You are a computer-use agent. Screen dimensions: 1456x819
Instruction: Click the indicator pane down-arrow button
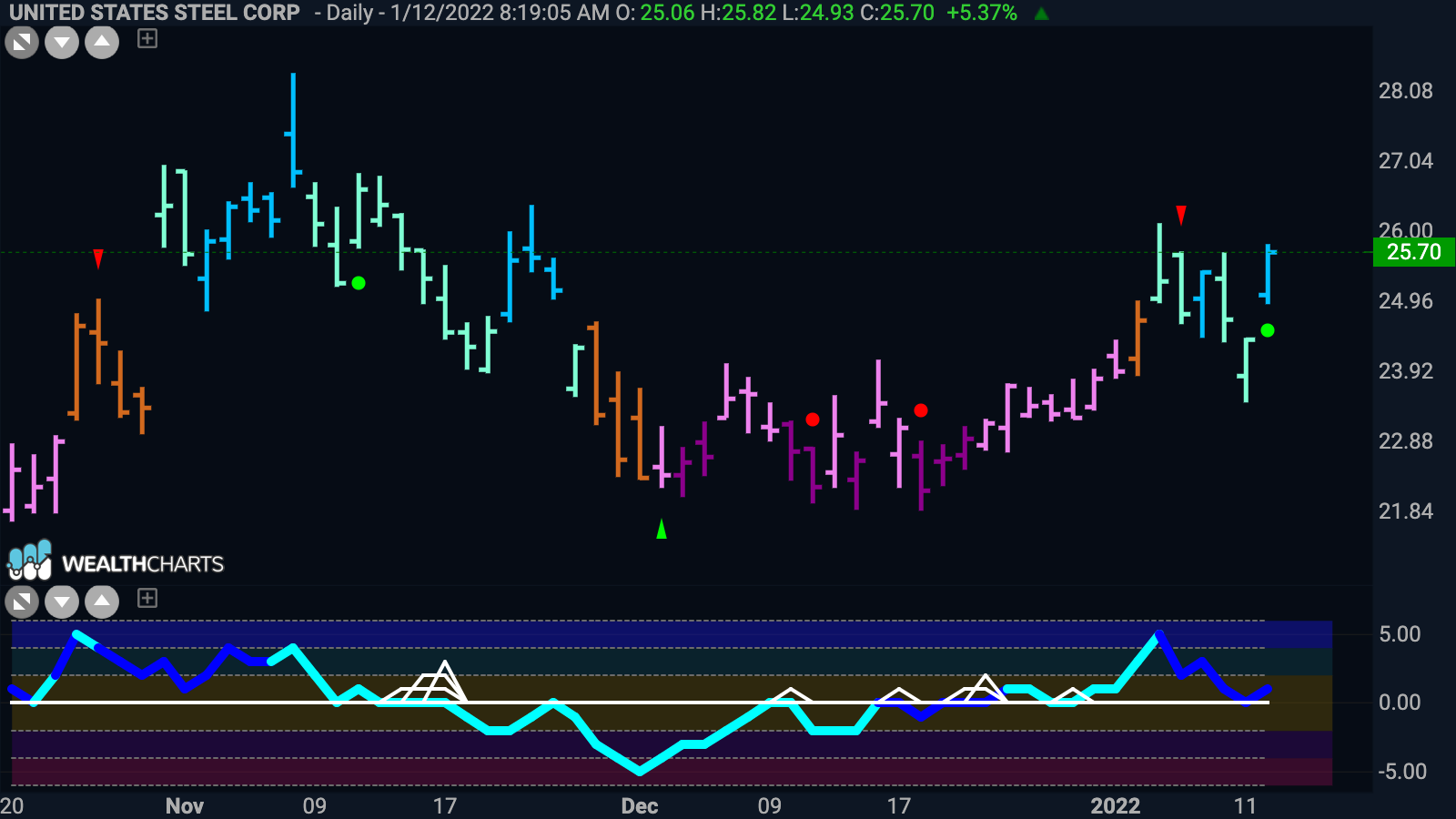pyautogui.click(x=62, y=602)
